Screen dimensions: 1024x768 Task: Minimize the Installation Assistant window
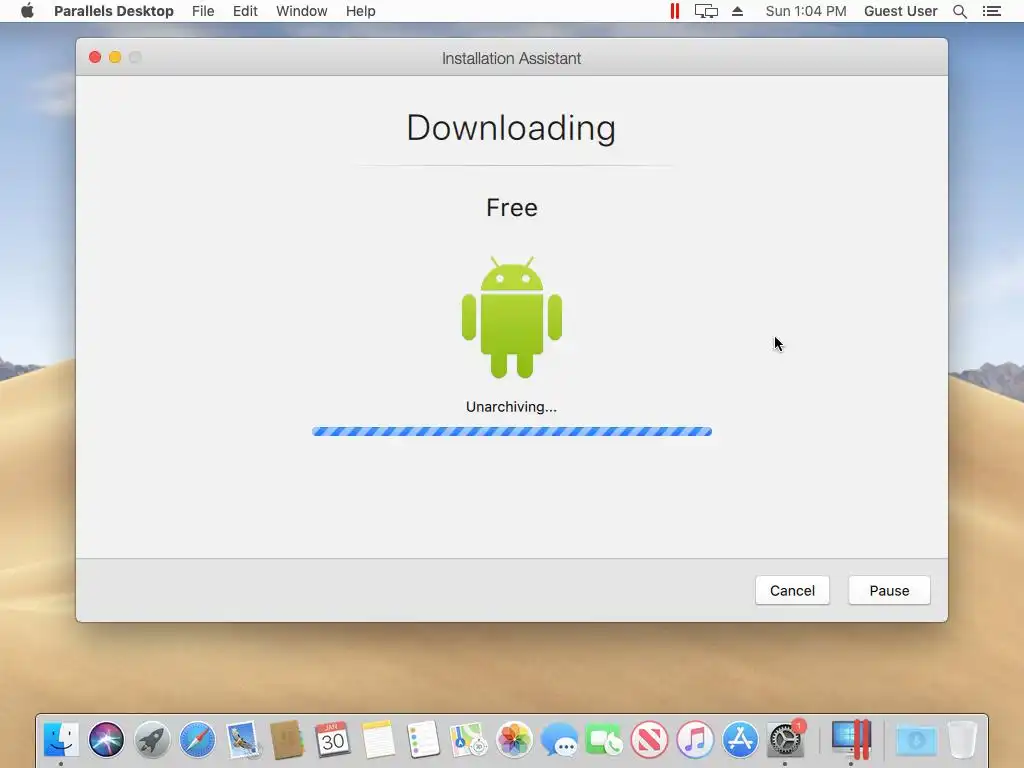pos(115,57)
